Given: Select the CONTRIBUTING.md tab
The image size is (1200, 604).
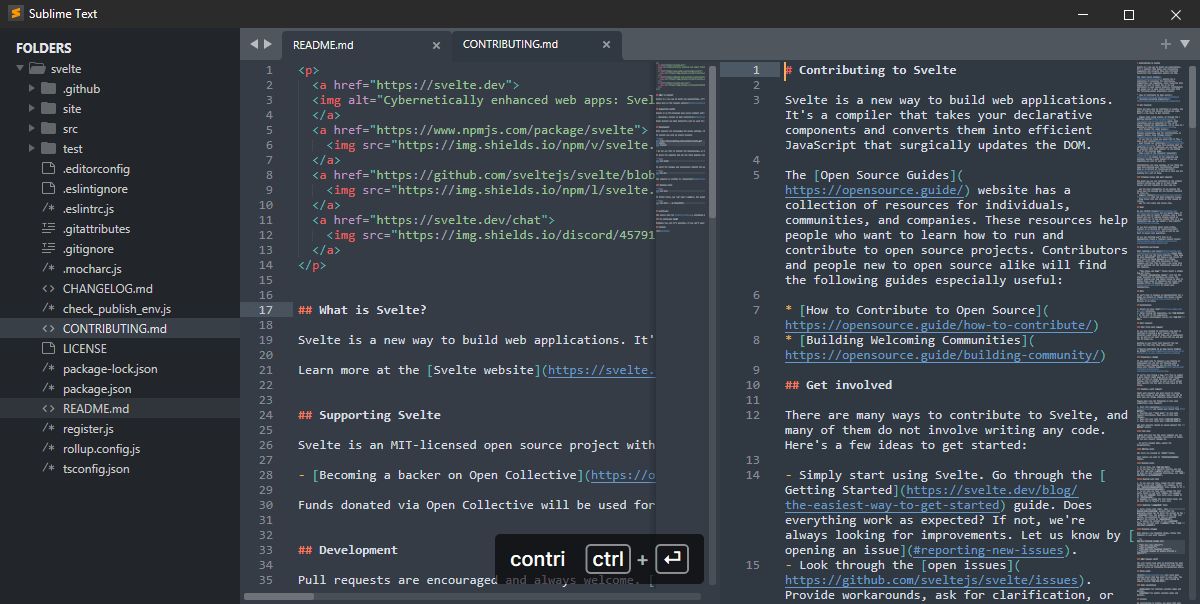Looking at the screenshot, I should click(x=512, y=44).
